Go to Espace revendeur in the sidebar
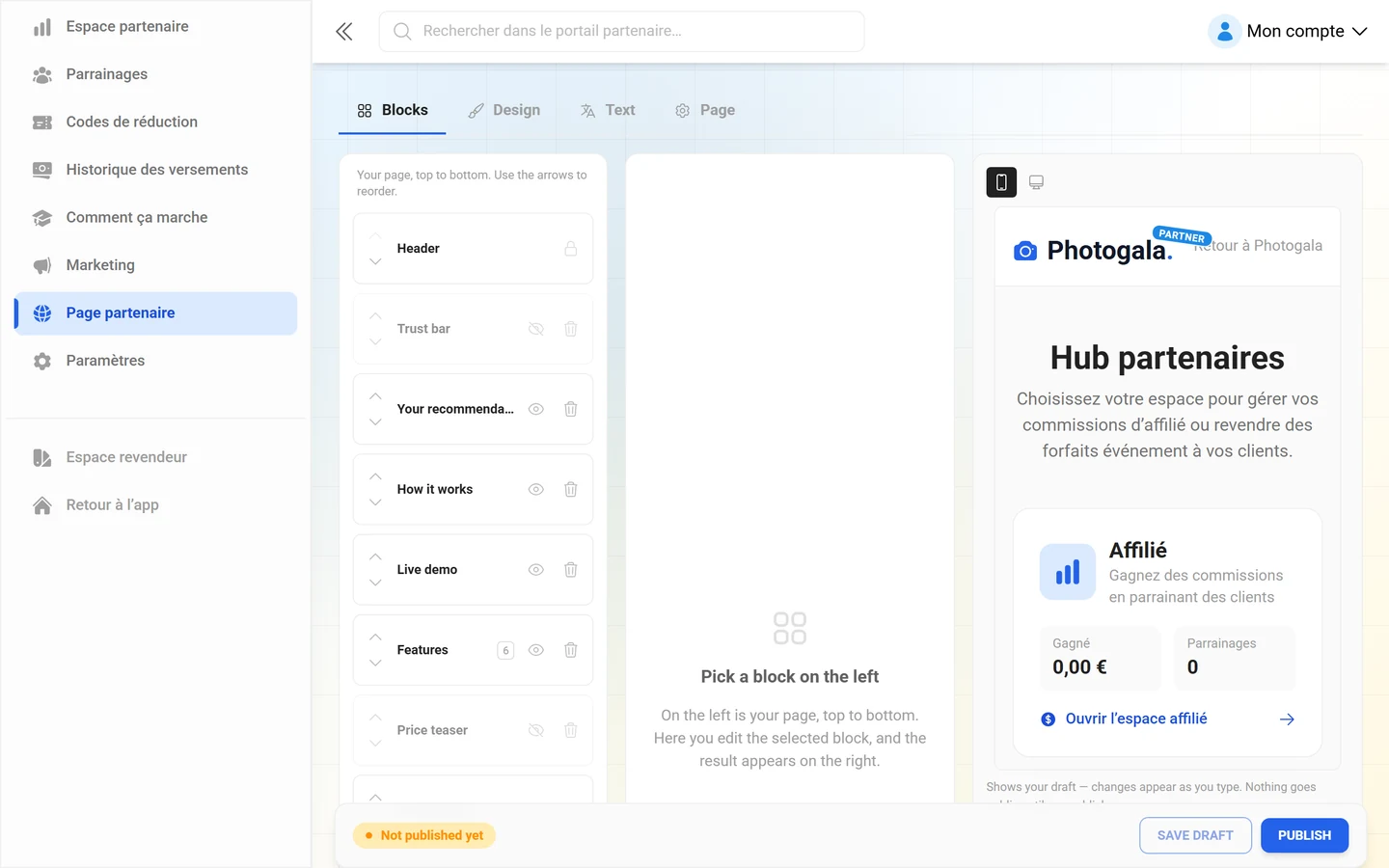Image resolution: width=1389 pixels, height=868 pixels. click(155, 457)
